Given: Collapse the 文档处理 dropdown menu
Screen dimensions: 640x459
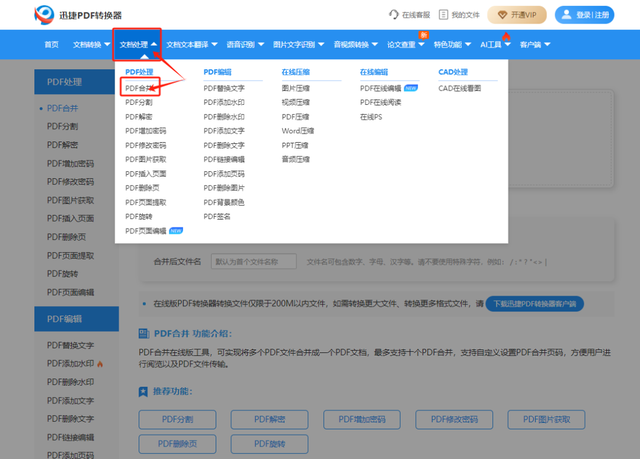Looking at the screenshot, I should (x=138, y=44).
